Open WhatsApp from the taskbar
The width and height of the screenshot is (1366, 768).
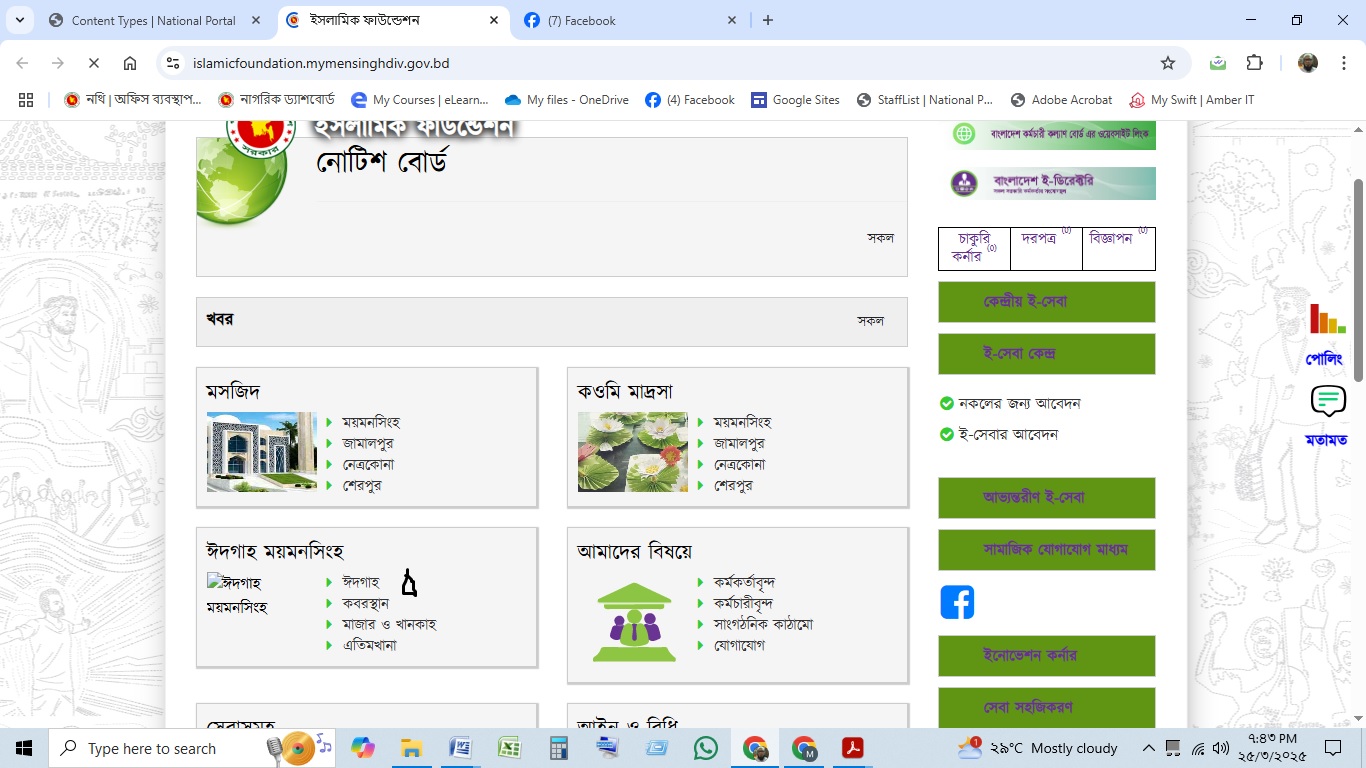point(705,748)
